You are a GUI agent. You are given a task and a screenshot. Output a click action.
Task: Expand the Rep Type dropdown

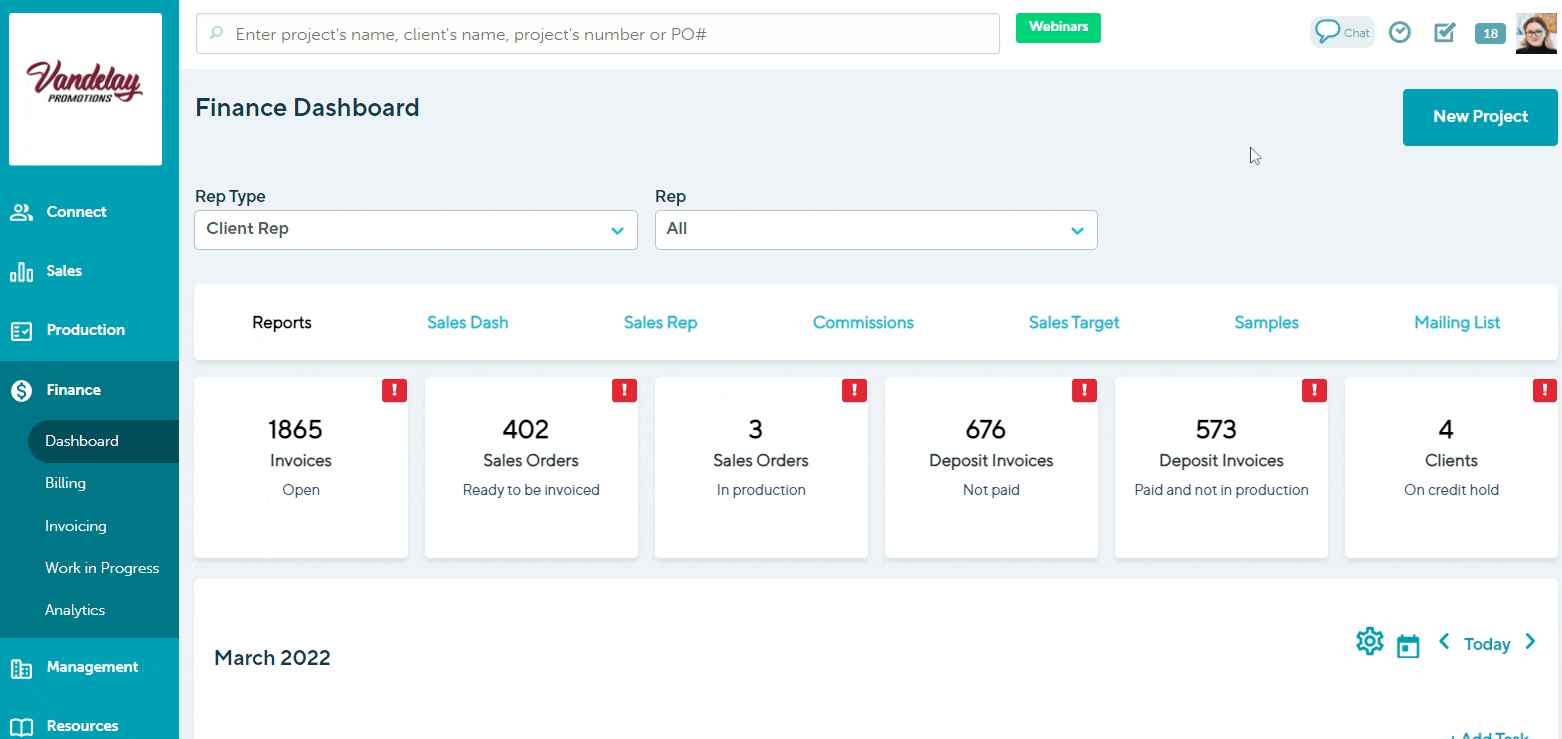pyautogui.click(x=416, y=229)
